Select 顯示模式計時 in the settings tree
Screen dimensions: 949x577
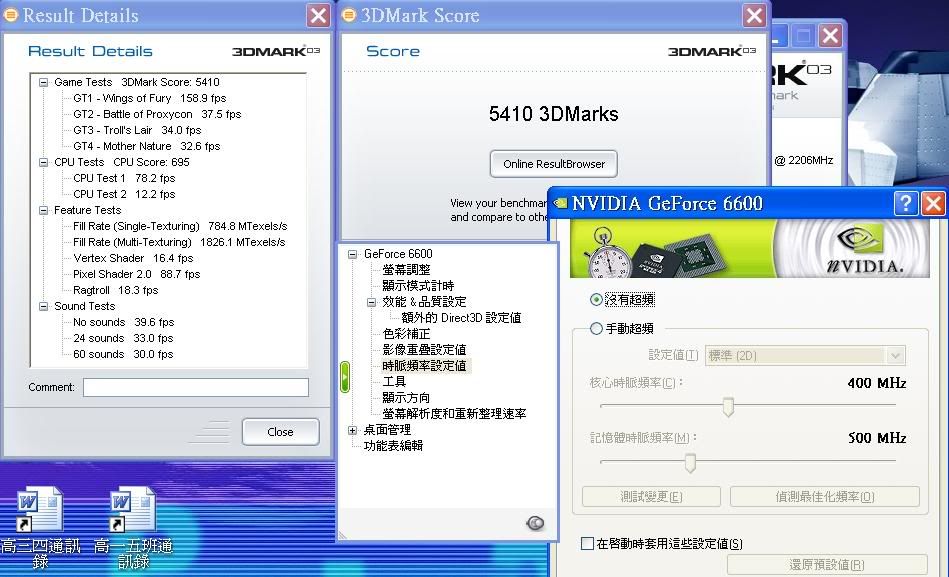point(418,285)
